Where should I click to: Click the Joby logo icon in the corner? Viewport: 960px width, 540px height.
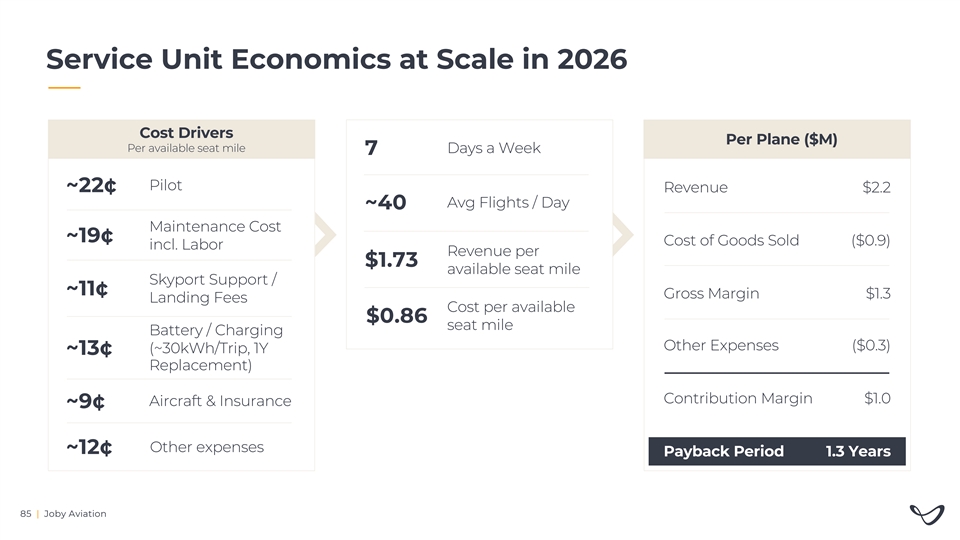926,514
